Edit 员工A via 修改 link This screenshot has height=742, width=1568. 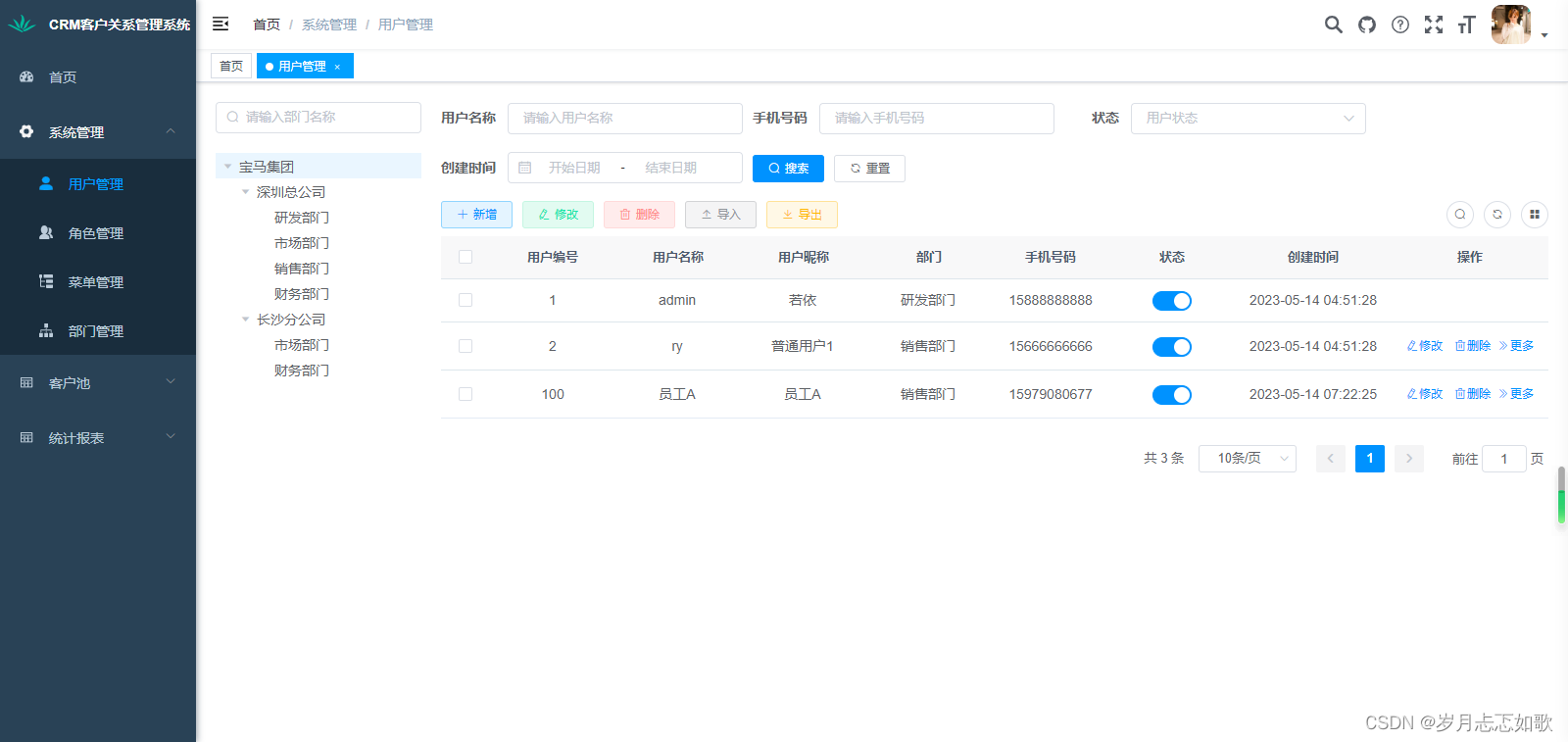point(1425,394)
